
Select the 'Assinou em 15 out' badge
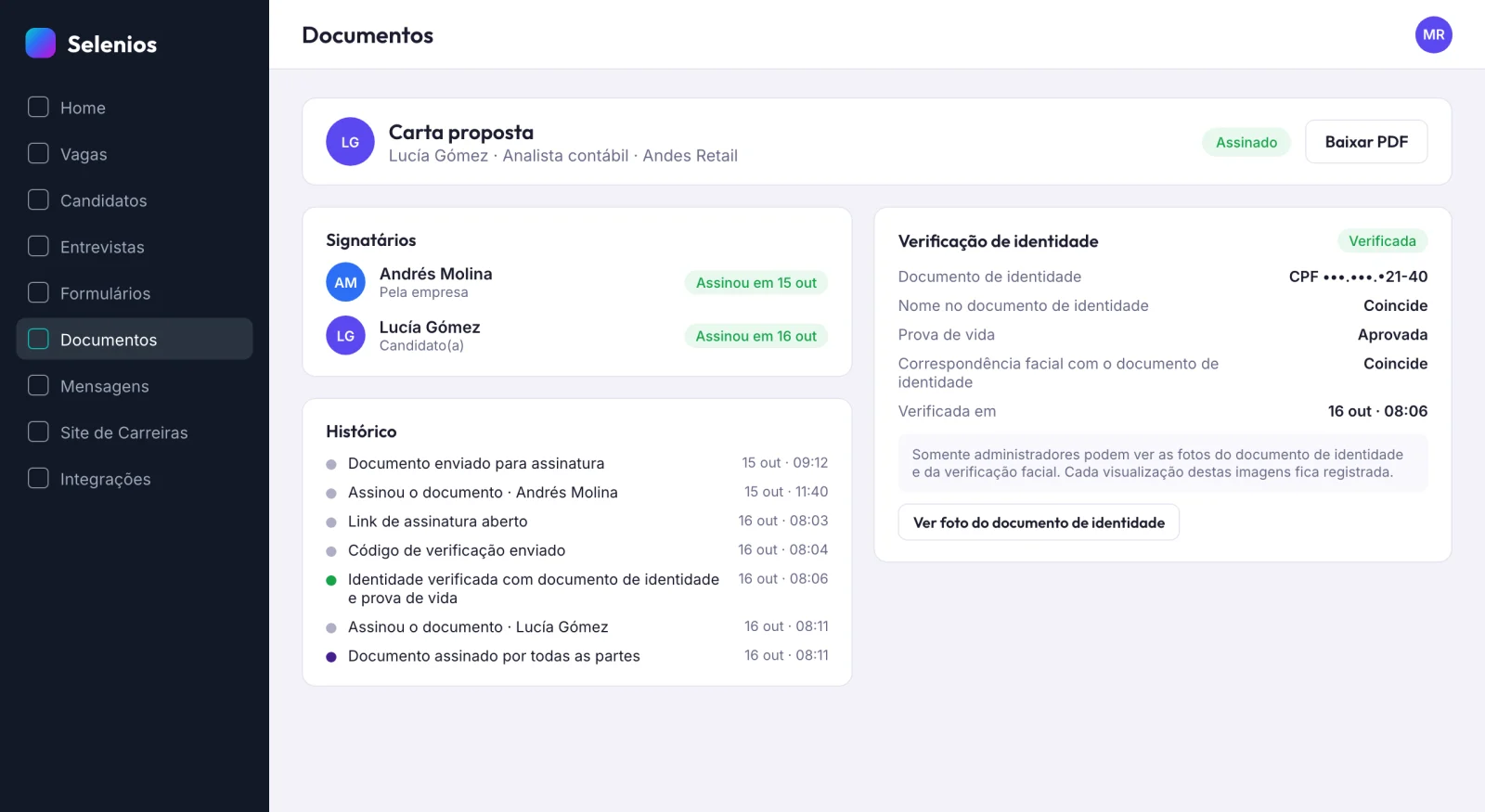[756, 283]
